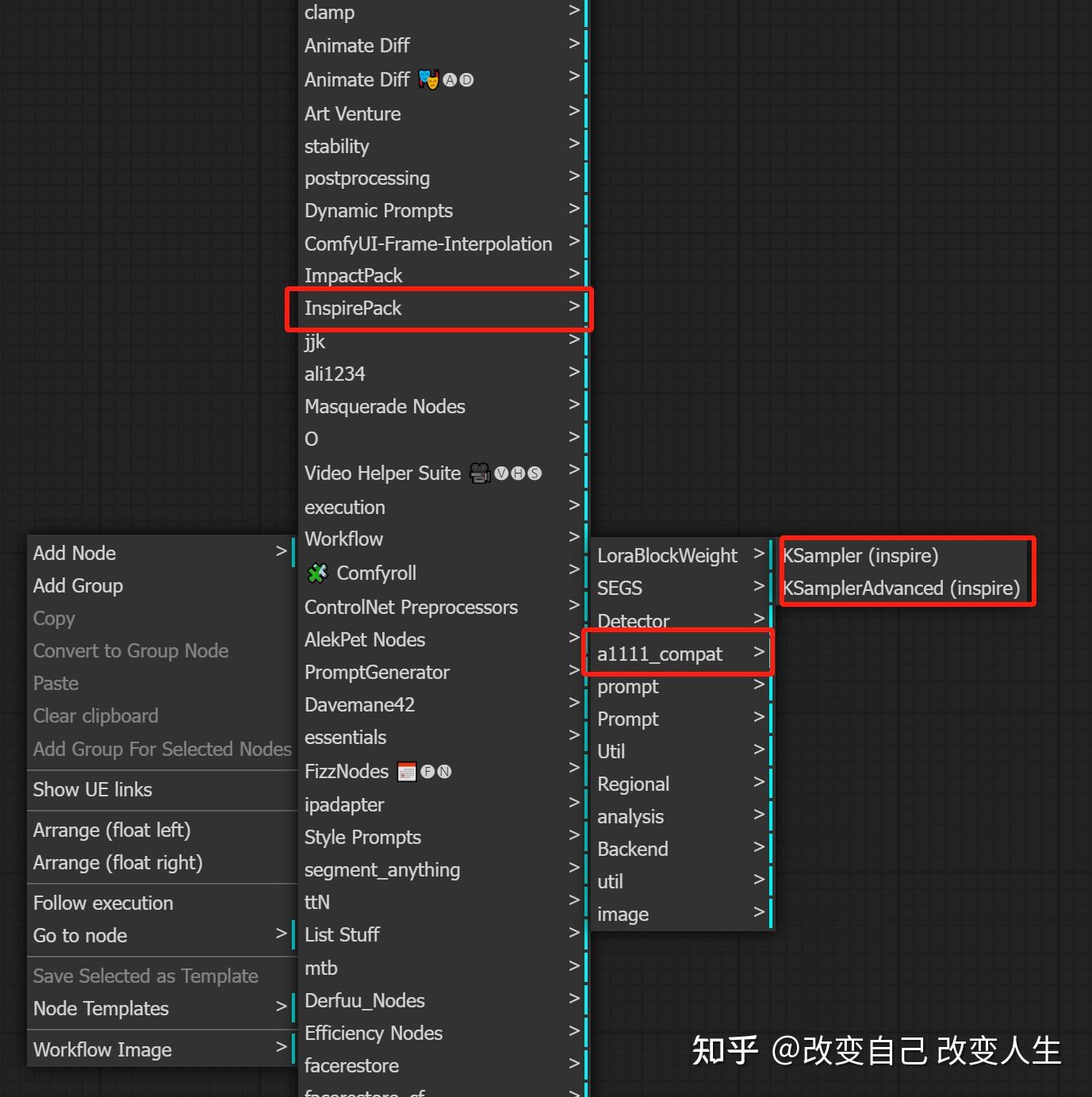Open ComfyUI-Frame-Interpolation category
Image resolution: width=1092 pixels, height=1097 pixels.
point(443,244)
